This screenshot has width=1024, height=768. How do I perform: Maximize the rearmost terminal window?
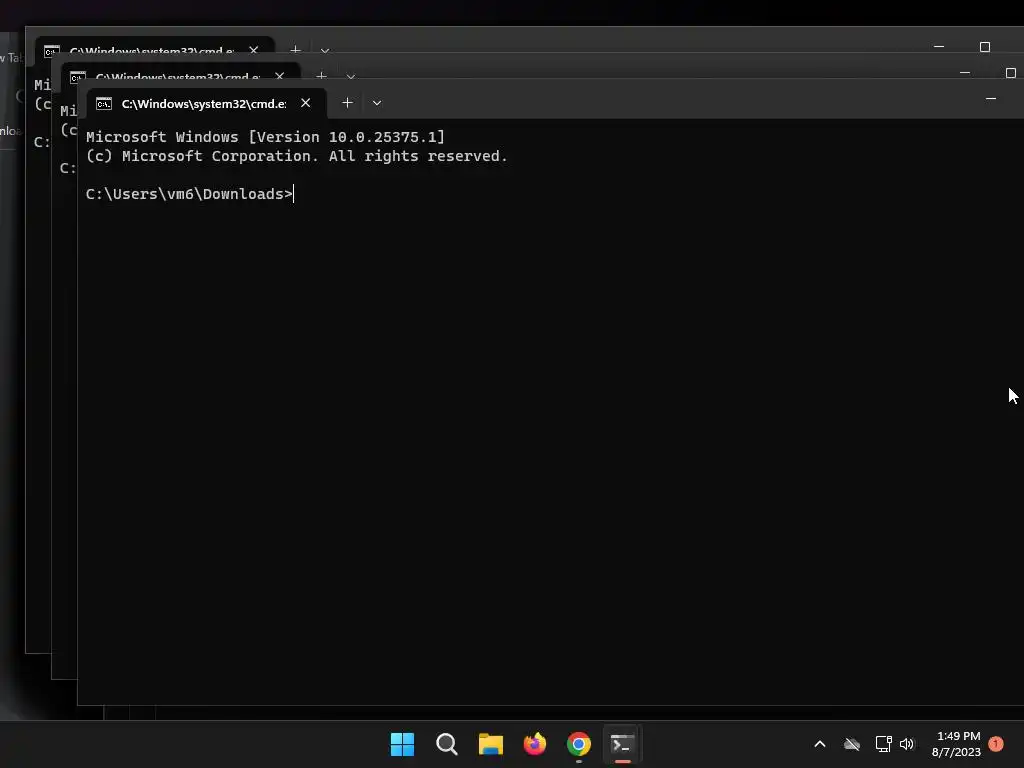[x=985, y=46]
